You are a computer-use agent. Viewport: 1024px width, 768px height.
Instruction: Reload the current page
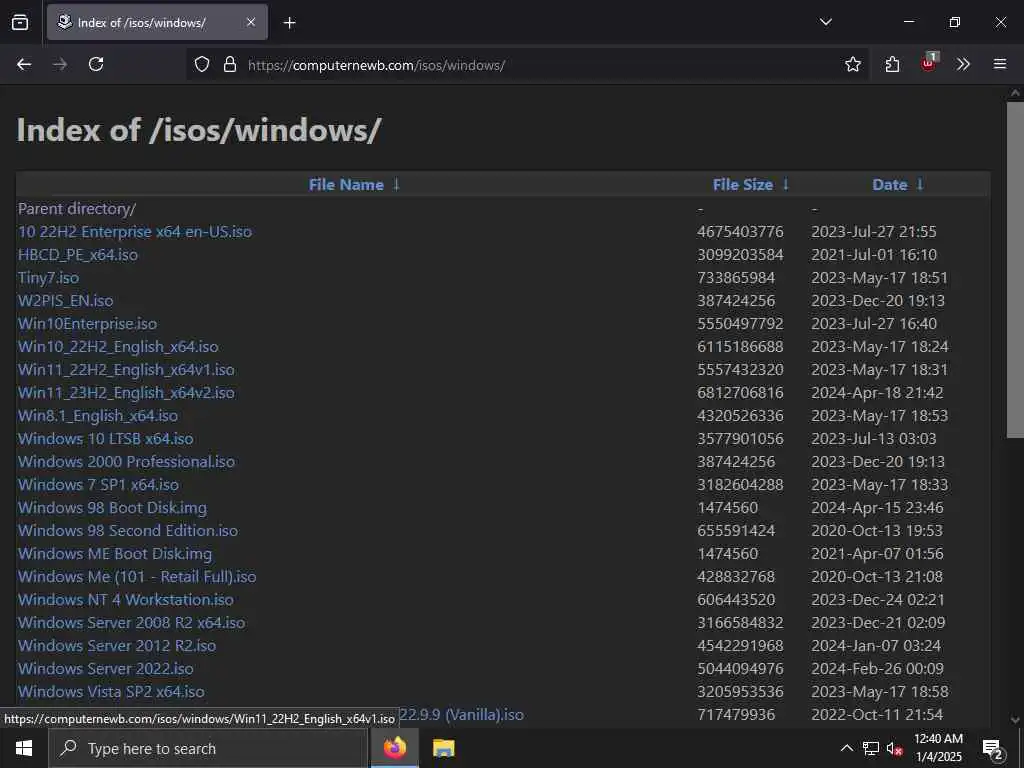[x=96, y=64]
